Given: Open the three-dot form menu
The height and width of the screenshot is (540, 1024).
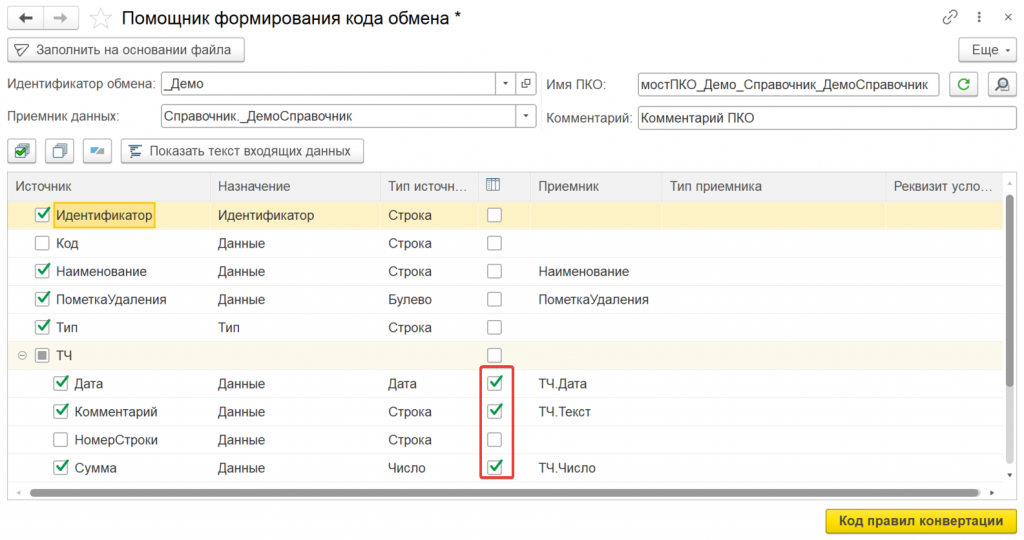Looking at the screenshot, I should [x=979, y=18].
